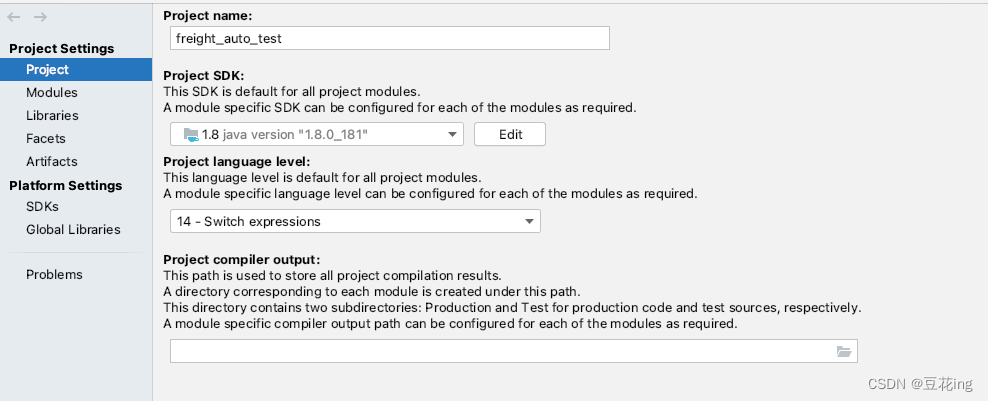Select the highlighted Project item

76,69
